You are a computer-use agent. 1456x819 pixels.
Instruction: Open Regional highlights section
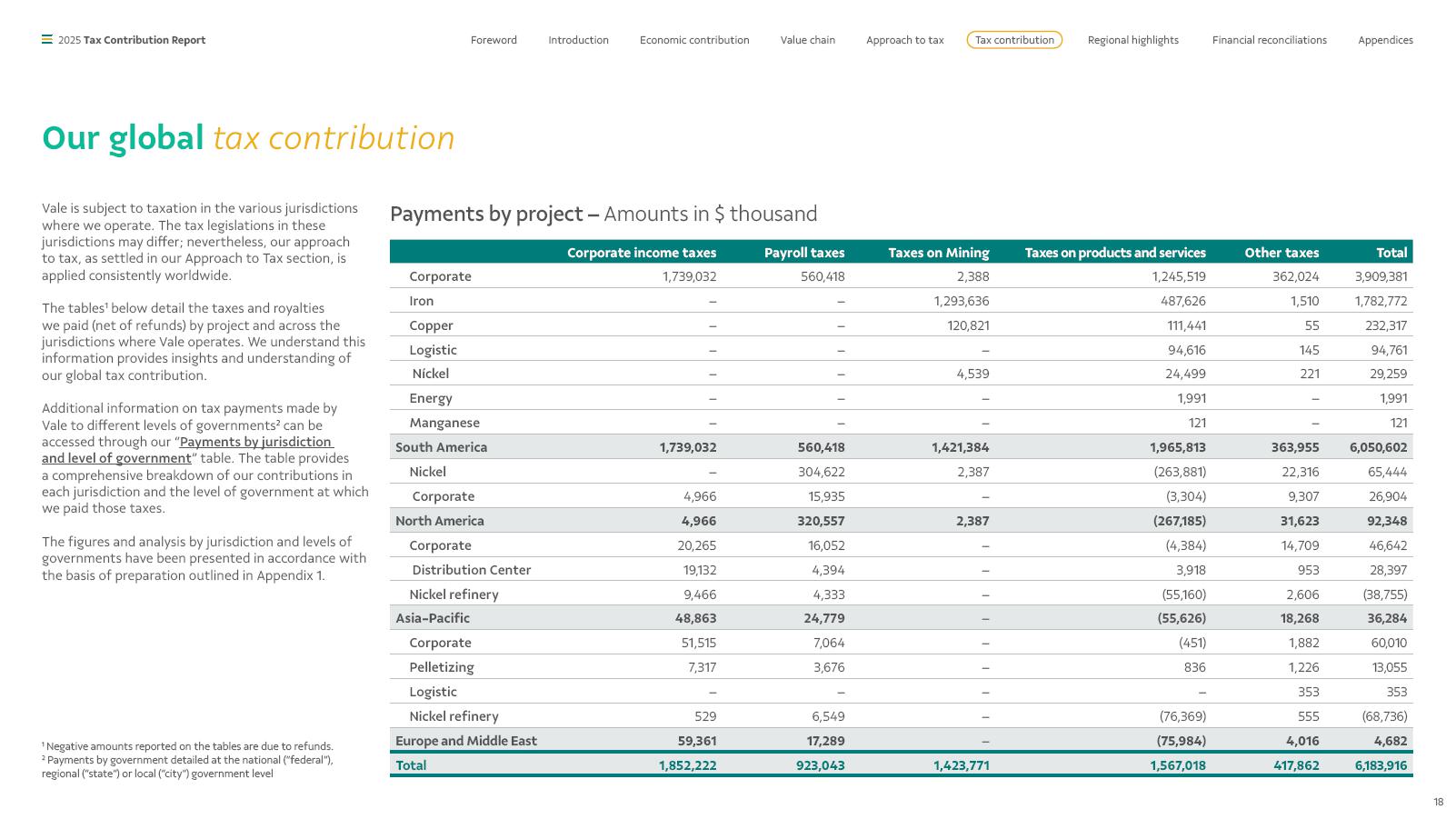[1133, 40]
